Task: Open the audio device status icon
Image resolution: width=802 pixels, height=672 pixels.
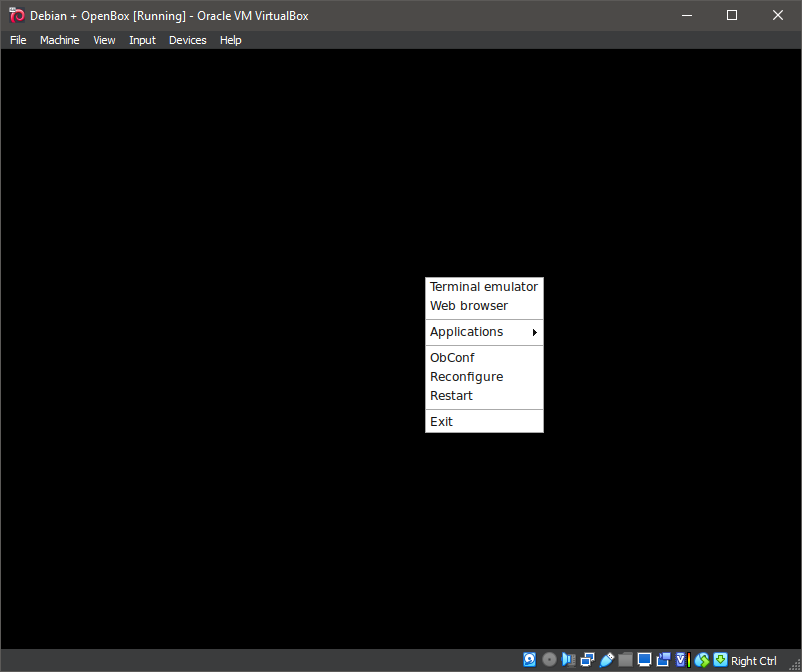Action: click(x=568, y=660)
